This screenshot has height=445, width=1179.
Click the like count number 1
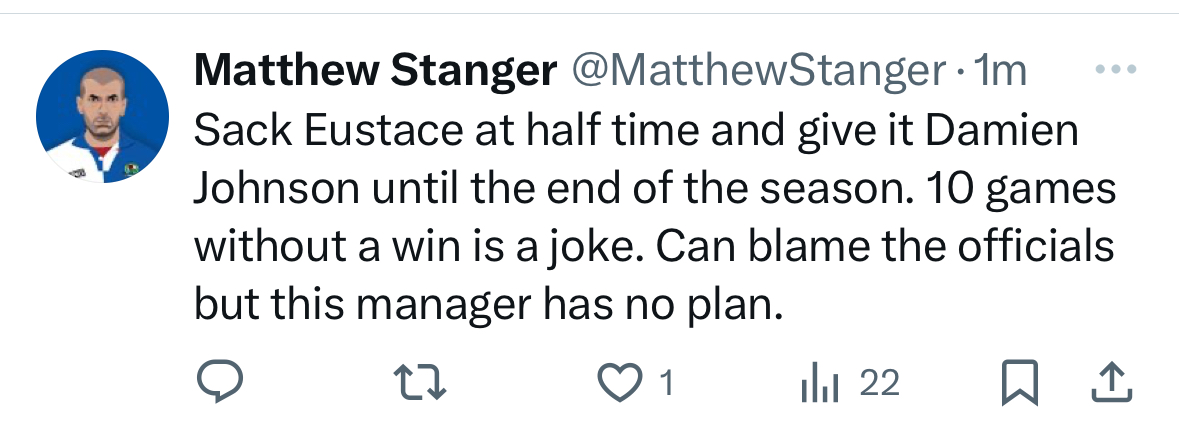click(667, 383)
